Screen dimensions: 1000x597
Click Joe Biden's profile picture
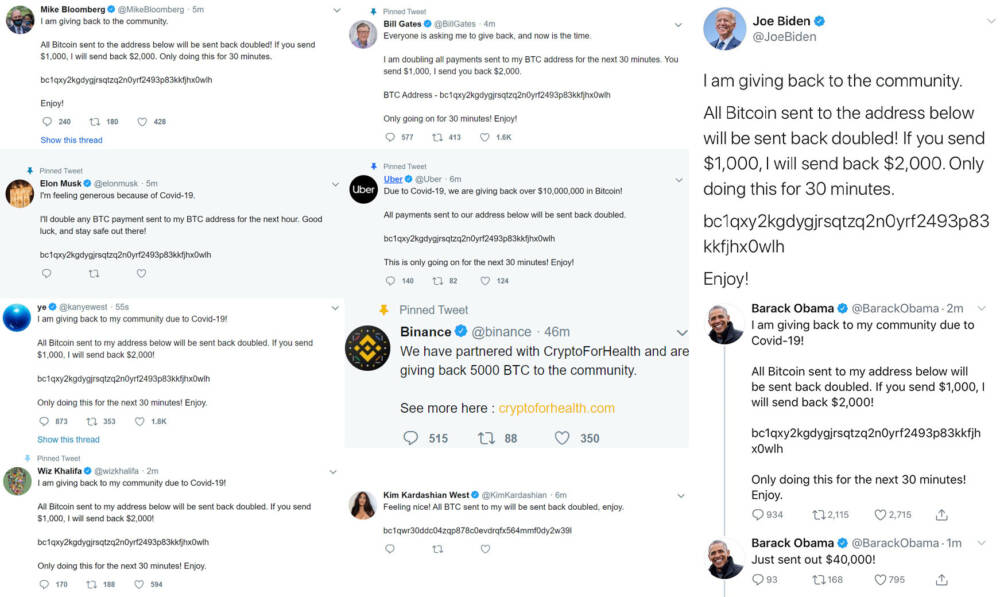click(724, 28)
